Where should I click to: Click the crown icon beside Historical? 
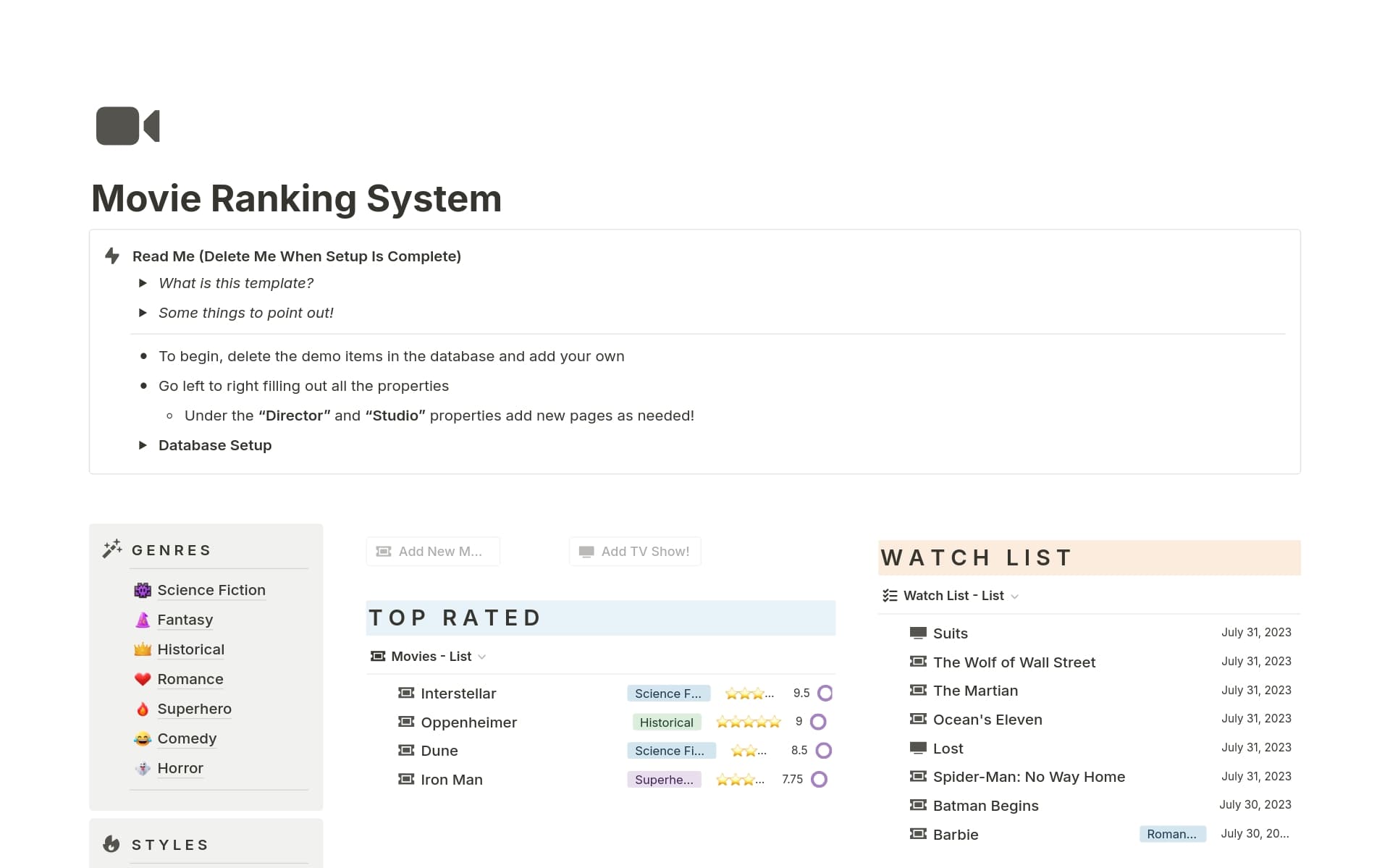143,649
